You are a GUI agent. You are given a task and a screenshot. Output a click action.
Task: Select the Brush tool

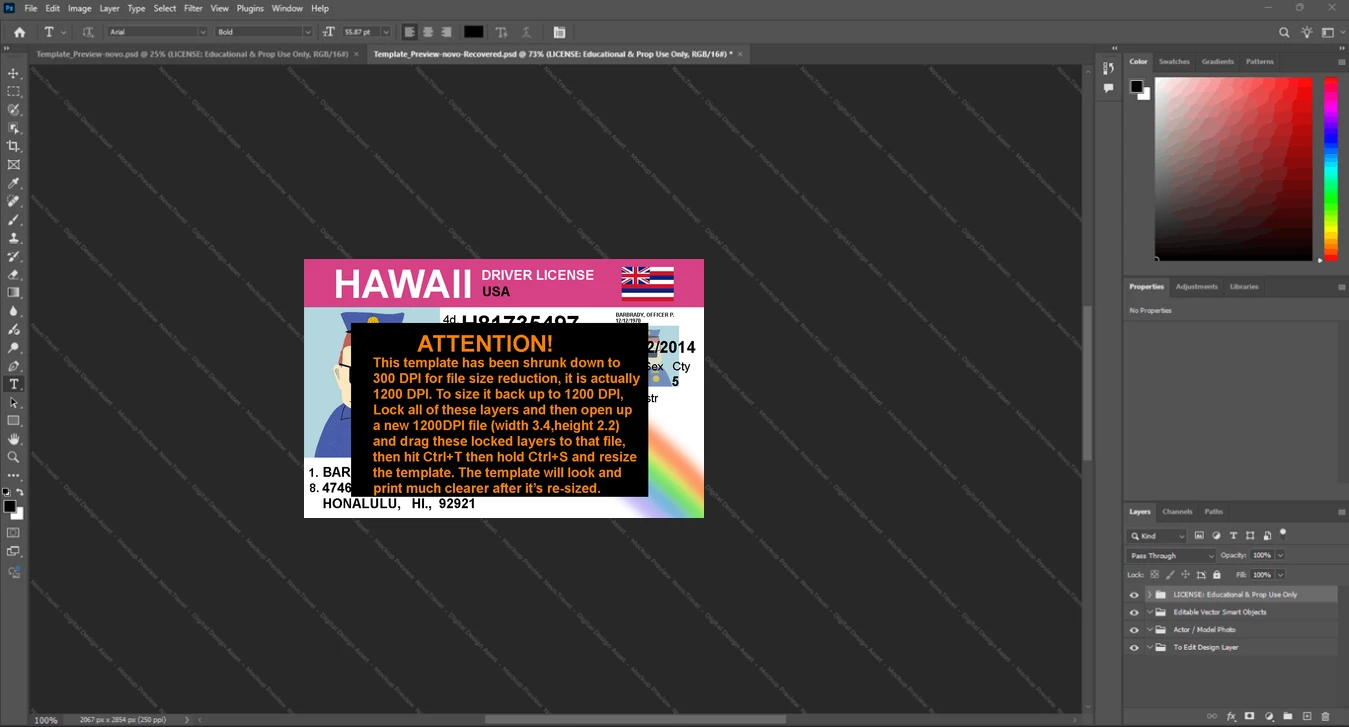coord(14,220)
